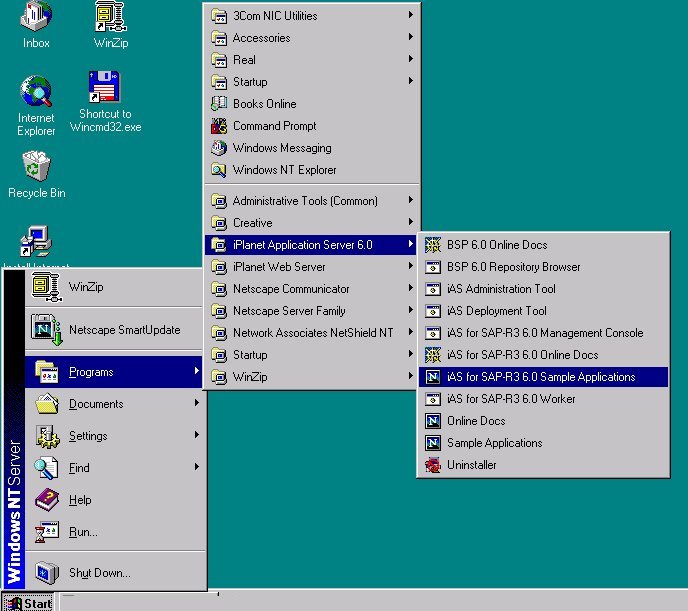Screen dimensions: 688x611
Task: Click the Windows NT Explorer label
Action: [x=284, y=170]
